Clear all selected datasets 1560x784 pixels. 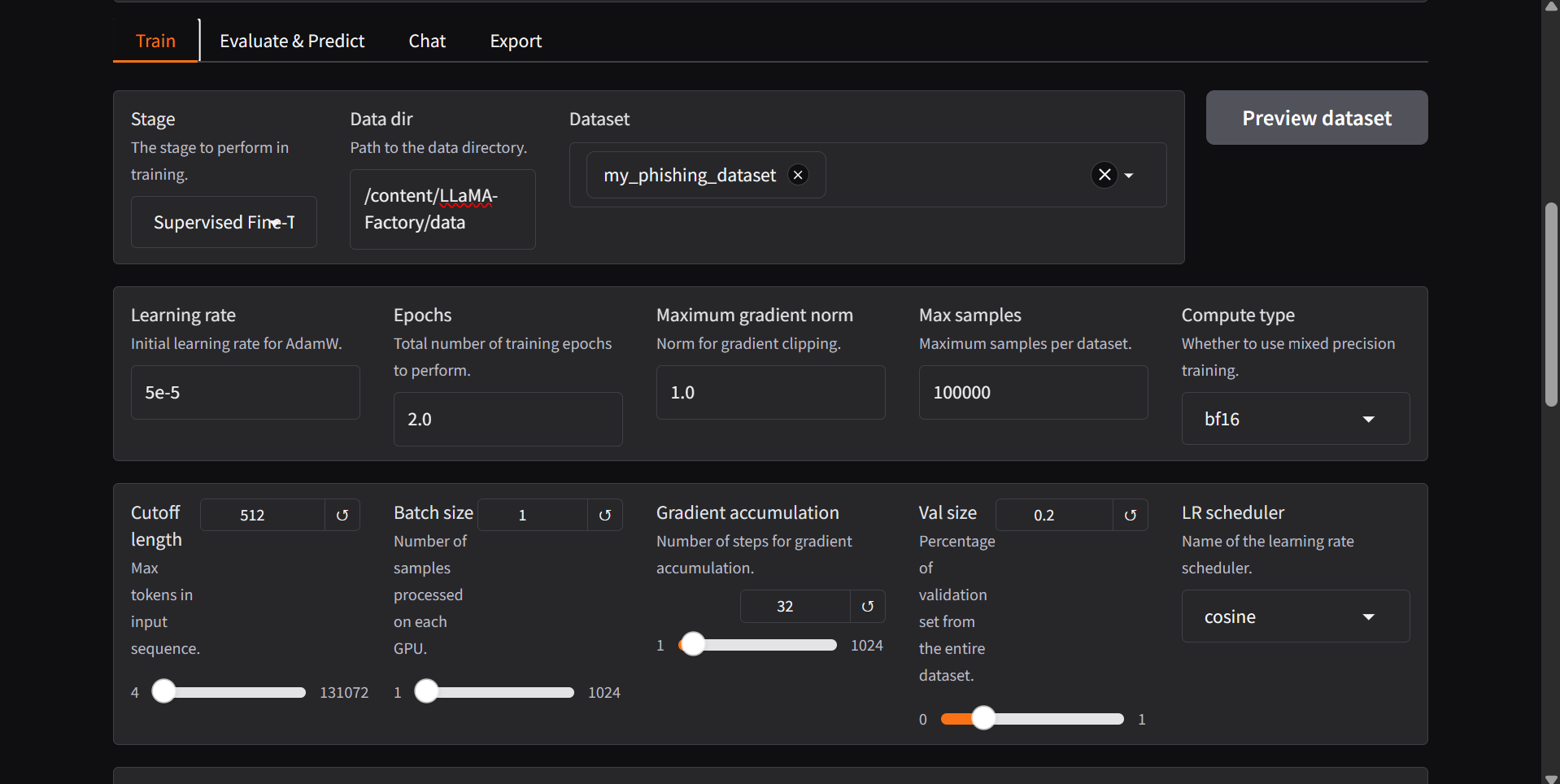[1104, 175]
